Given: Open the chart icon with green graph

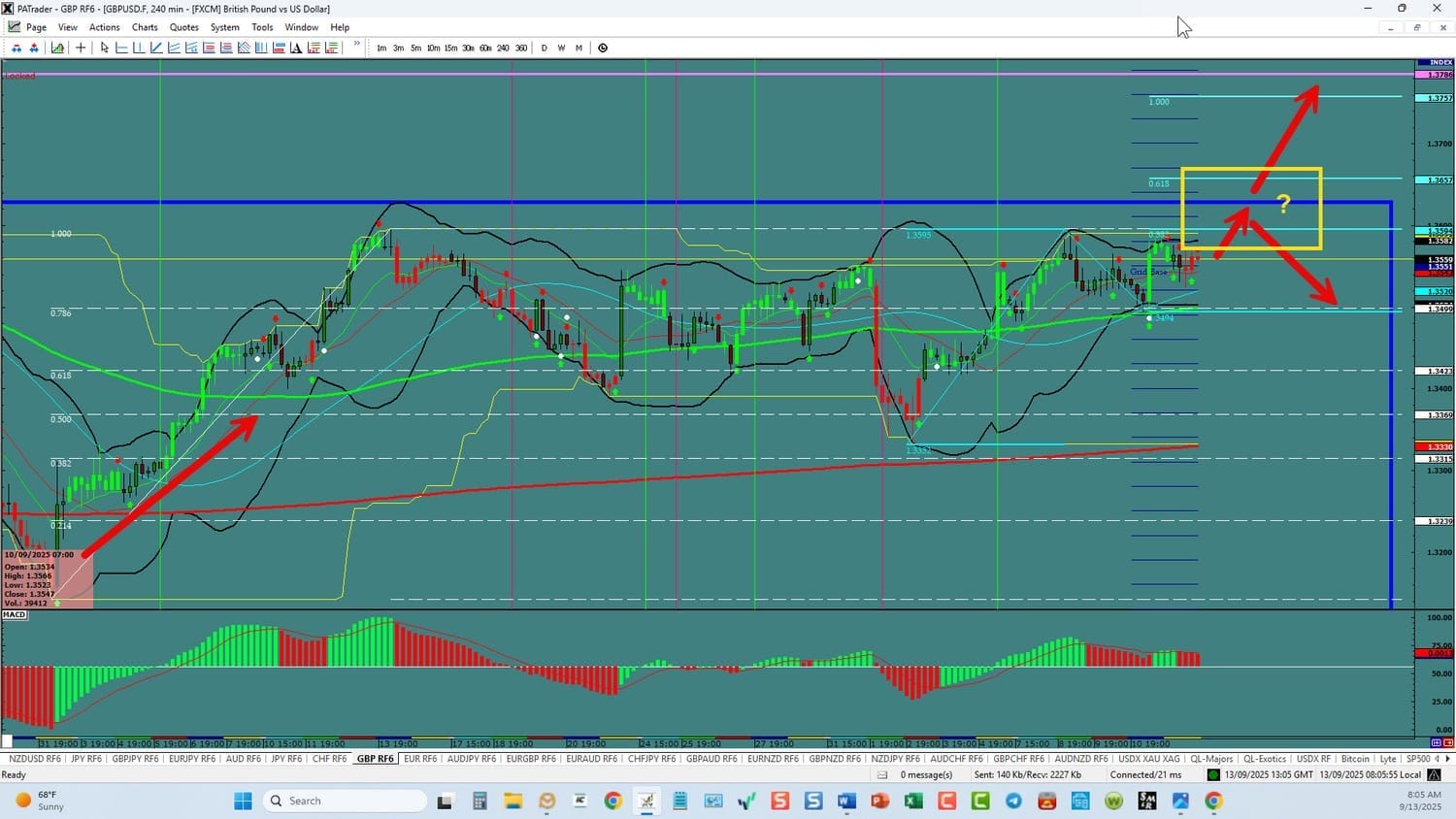Looking at the screenshot, I should pyautogui.click(x=58, y=48).
